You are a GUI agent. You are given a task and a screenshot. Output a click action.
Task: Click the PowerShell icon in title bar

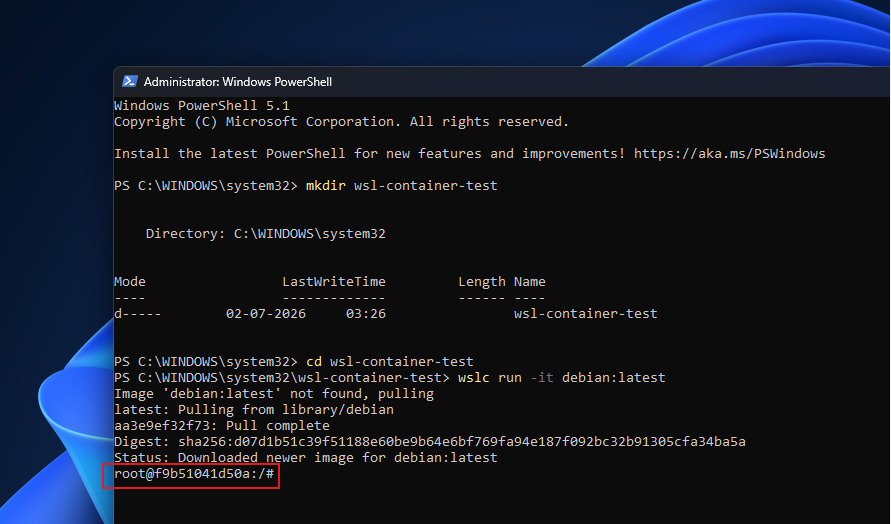130,81
